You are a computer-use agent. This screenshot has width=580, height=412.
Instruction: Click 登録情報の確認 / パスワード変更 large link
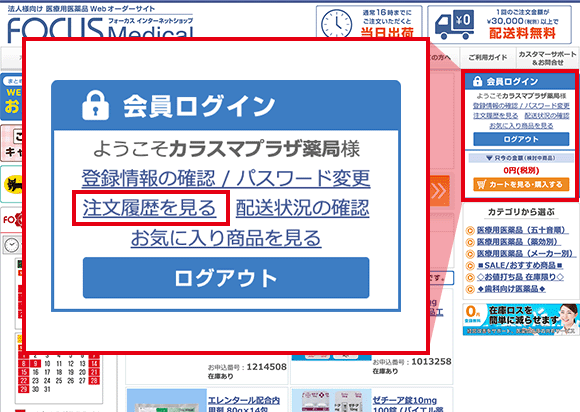click(226, 178)
